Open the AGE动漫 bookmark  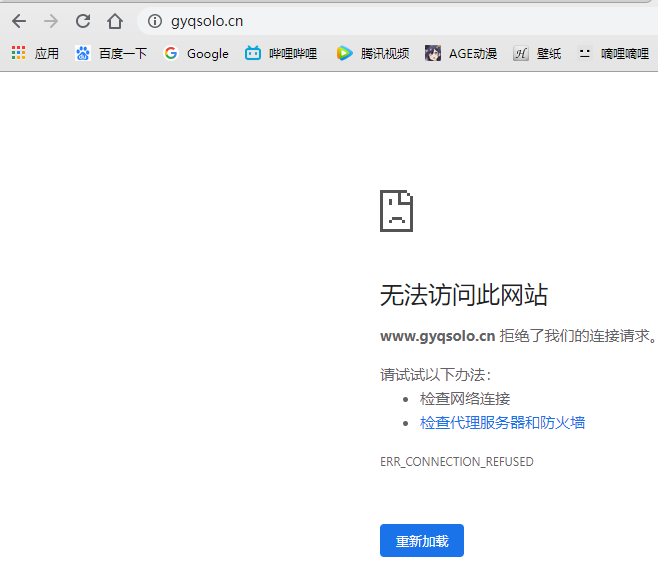461,53
